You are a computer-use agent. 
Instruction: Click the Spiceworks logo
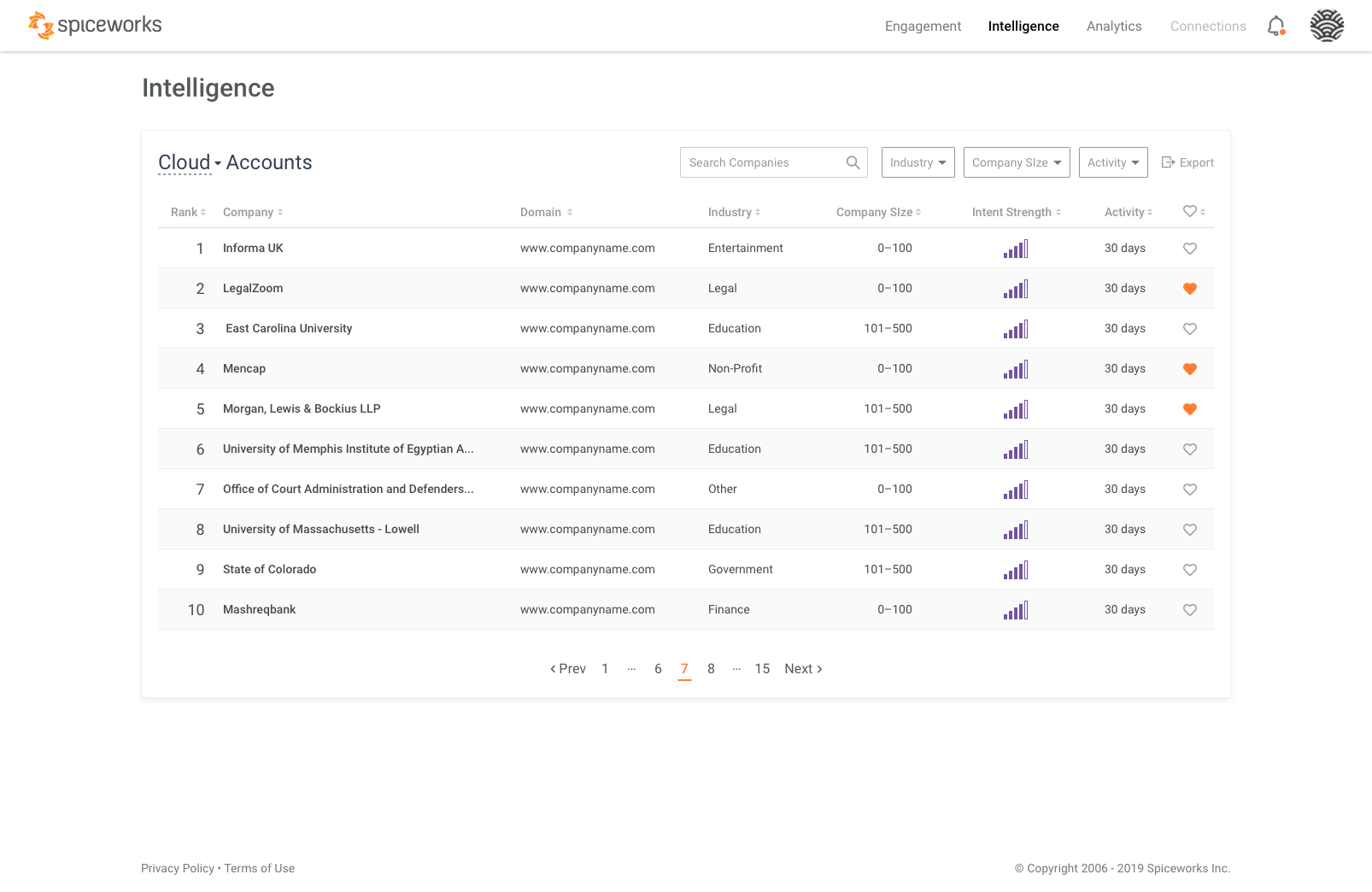(95, 26)
